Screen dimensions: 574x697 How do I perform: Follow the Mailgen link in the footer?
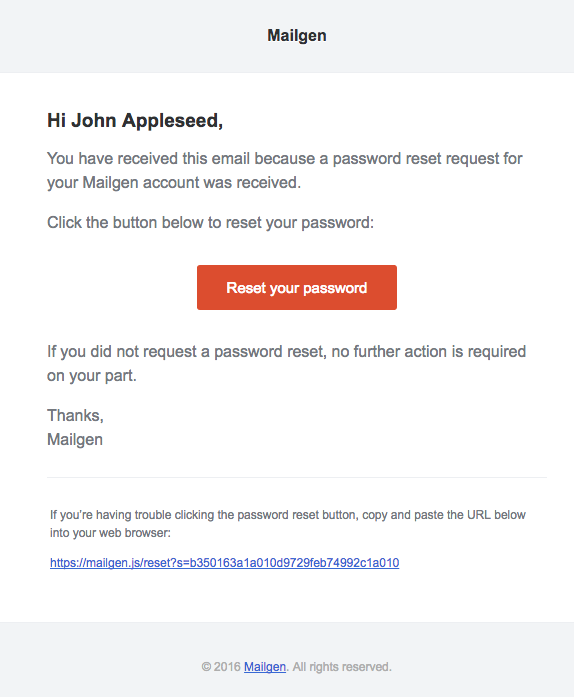[x=265, y=667]
